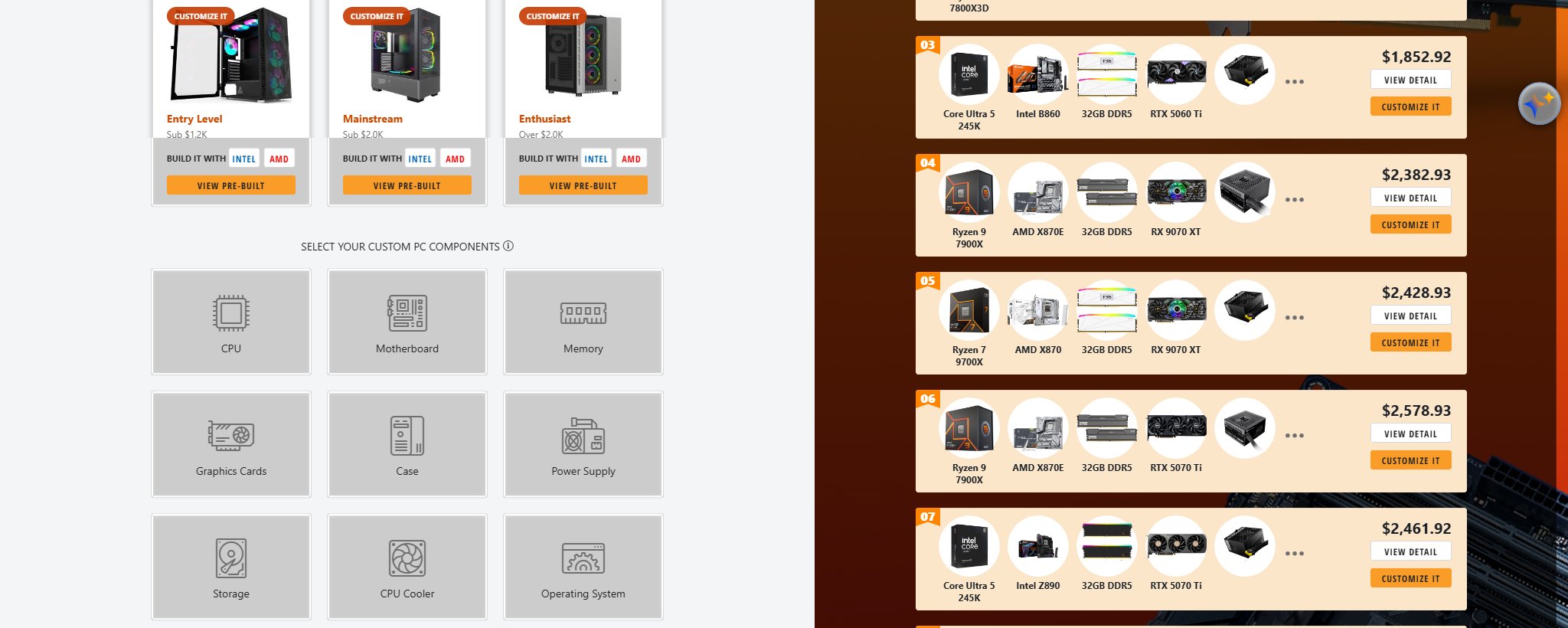Viewport: 1568px width, 628px height.
Task: Choose AMD for the Entry Level build
Action: 279,159
